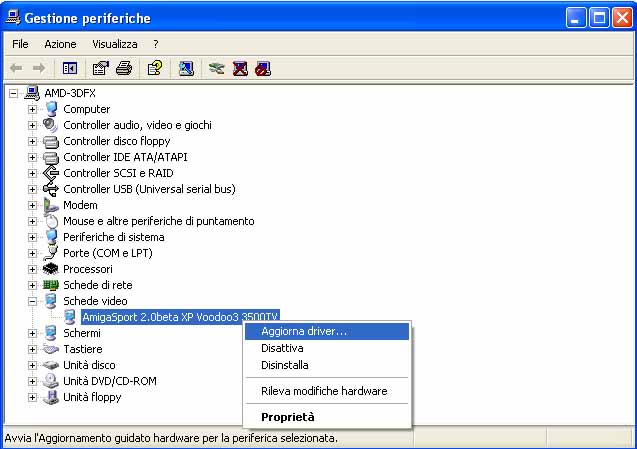Screen dimensions: 637x449
Task: Click the Forward arrow toolbar button
Action: [x=39, y=68]
